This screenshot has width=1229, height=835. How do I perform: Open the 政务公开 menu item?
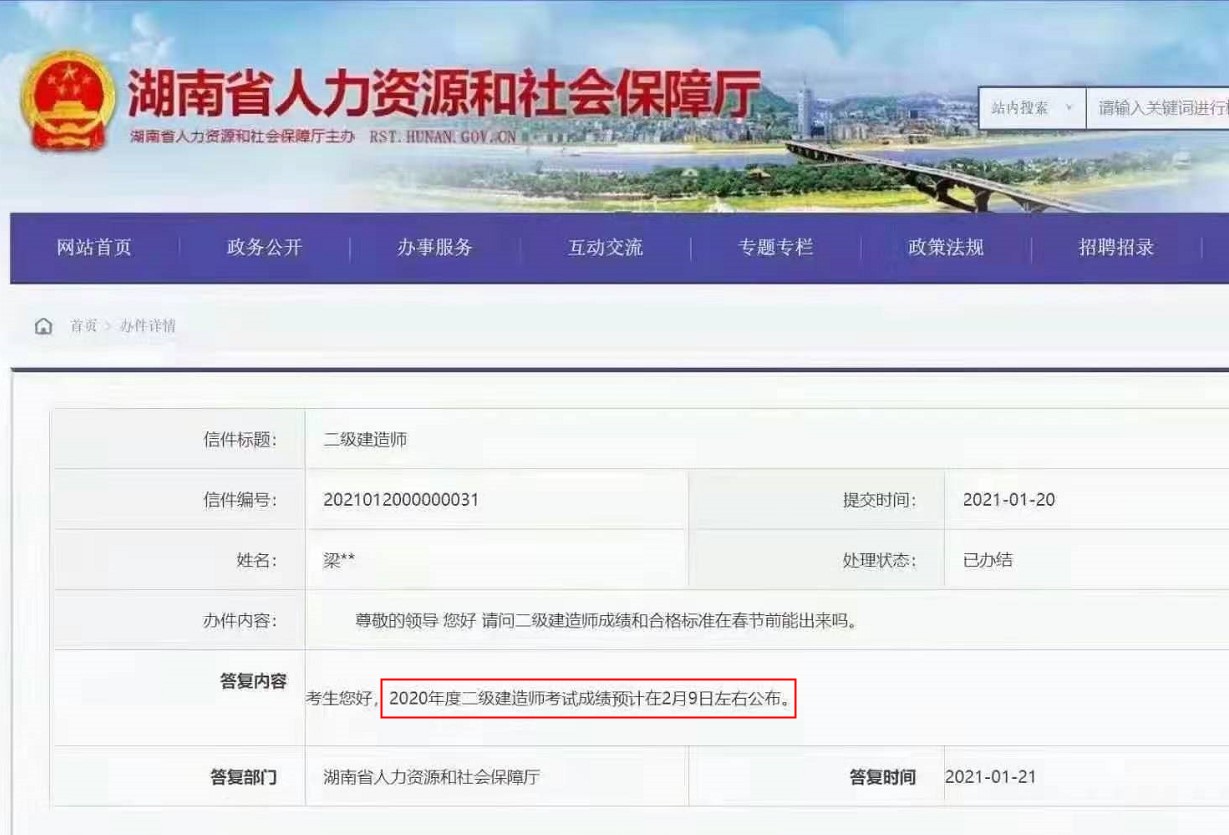pyautogui.click(x=263, y=248)
